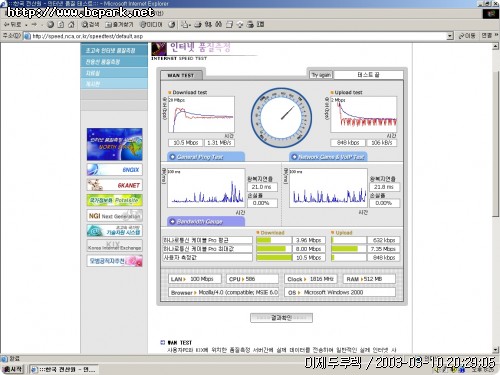This screenshot has height=375, width=500.
Task: Go to the home page with the Home icon
Action: click(x=71, y=25)
